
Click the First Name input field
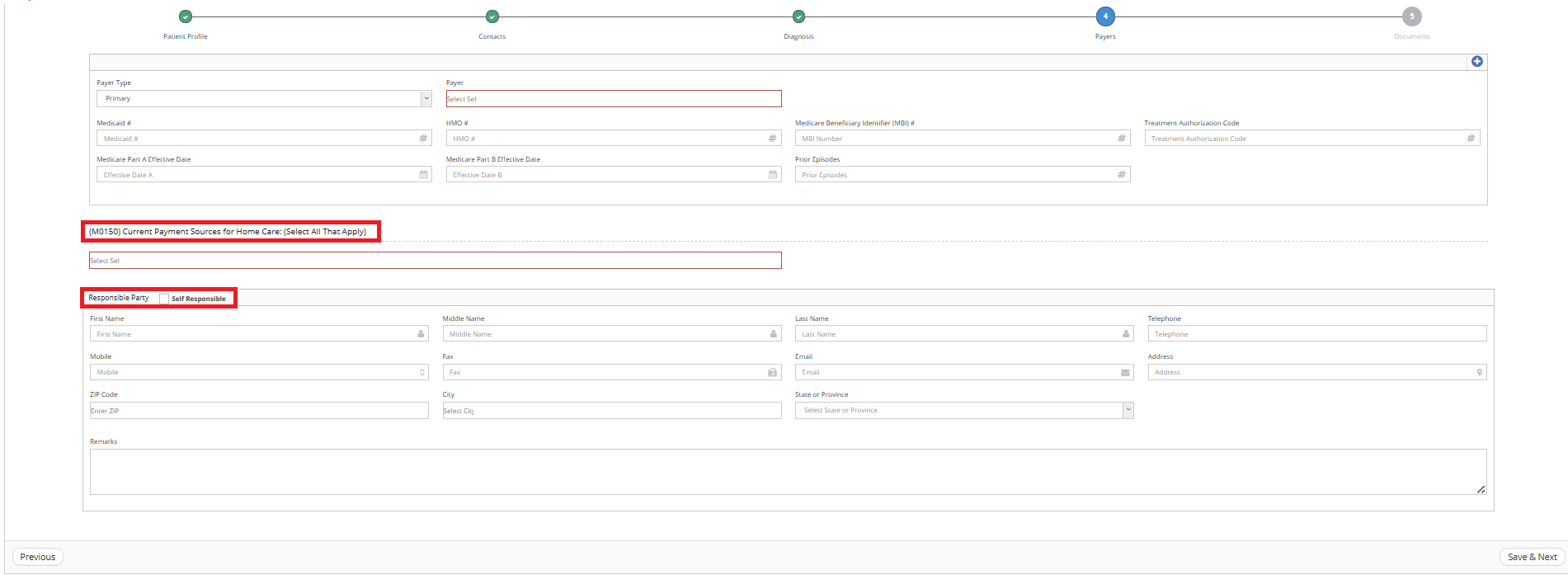[x=259, y=334]
